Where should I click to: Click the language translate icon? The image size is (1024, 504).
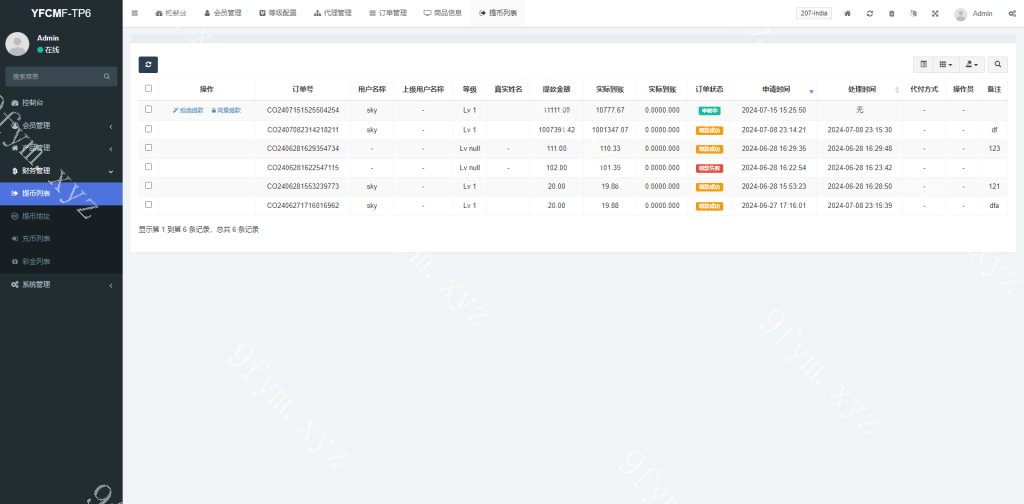(914, 13)
